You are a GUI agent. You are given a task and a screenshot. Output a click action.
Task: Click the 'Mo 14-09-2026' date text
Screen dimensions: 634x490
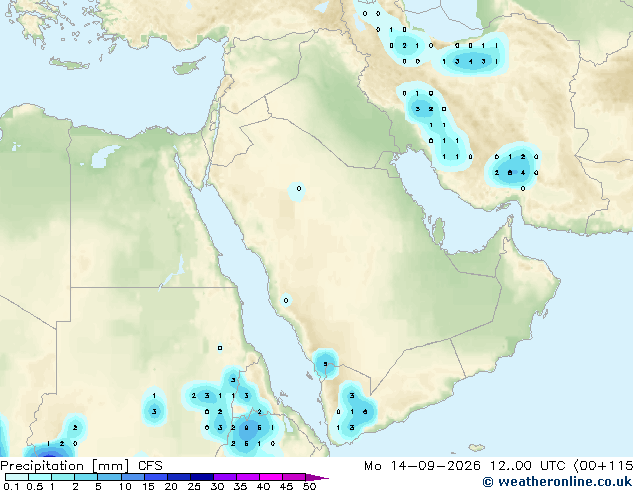[x=422, y=466]
